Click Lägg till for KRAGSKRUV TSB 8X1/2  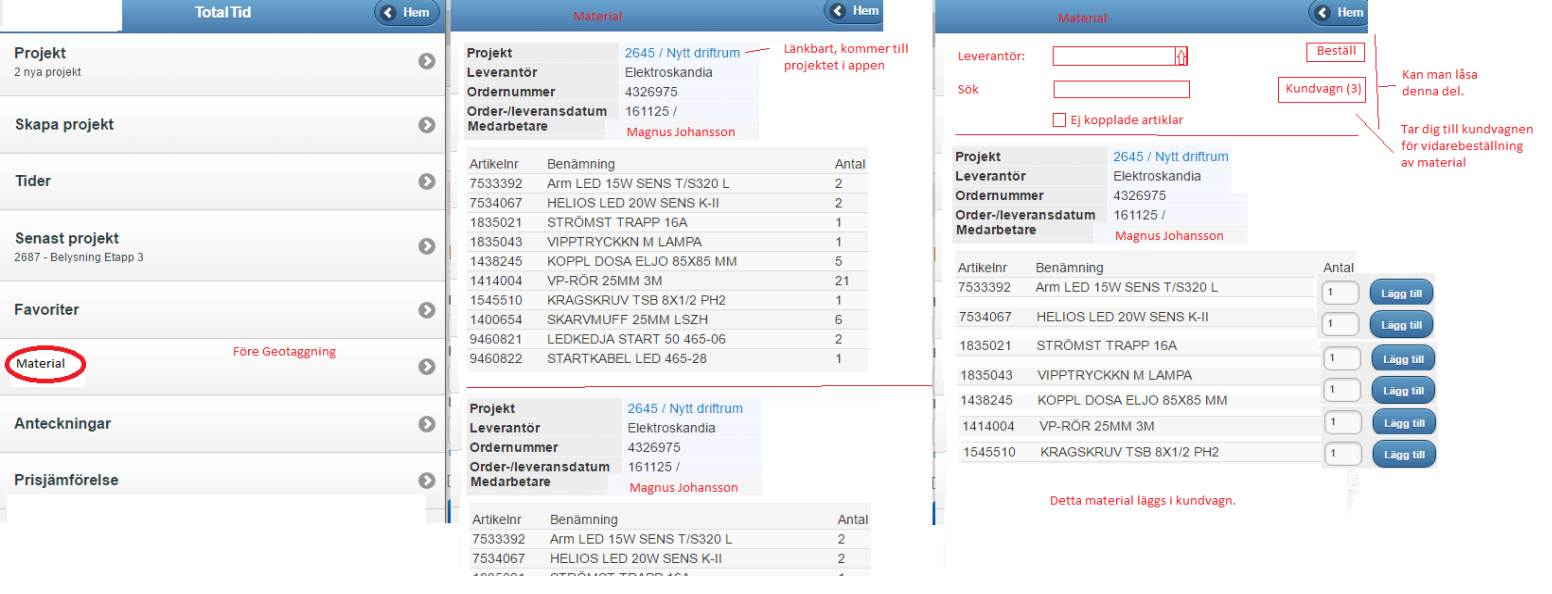[x=1403, y=454]
